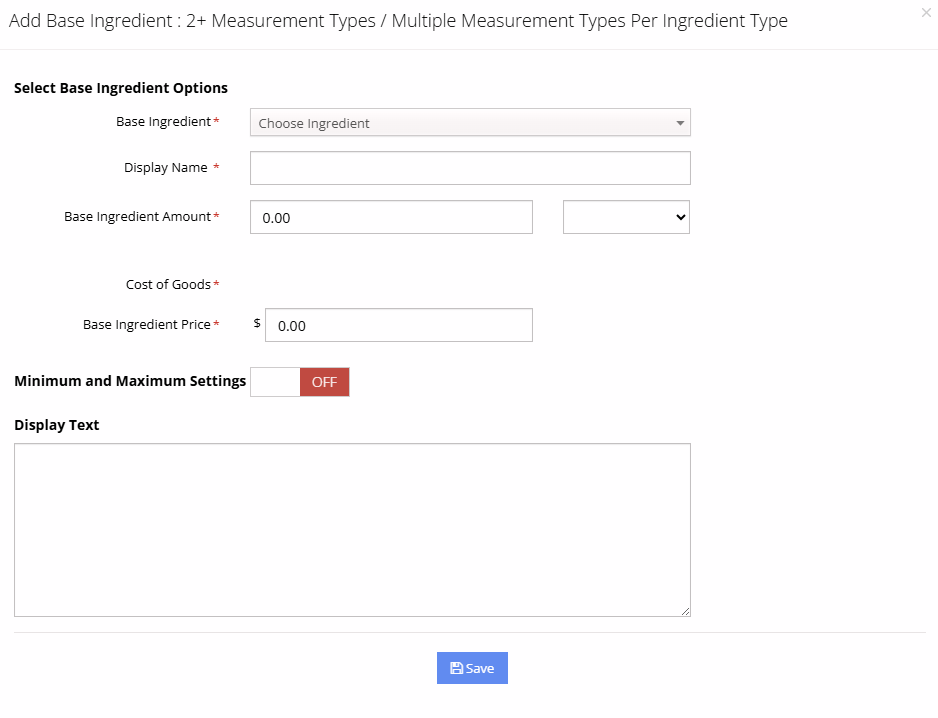Close the Add Base Ingredient dialog
This screenshot has width=938, height=718.
click(x=925, y=13)
